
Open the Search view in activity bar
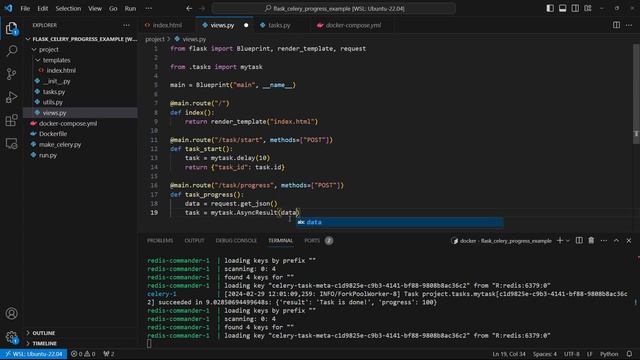coord(11,51)
